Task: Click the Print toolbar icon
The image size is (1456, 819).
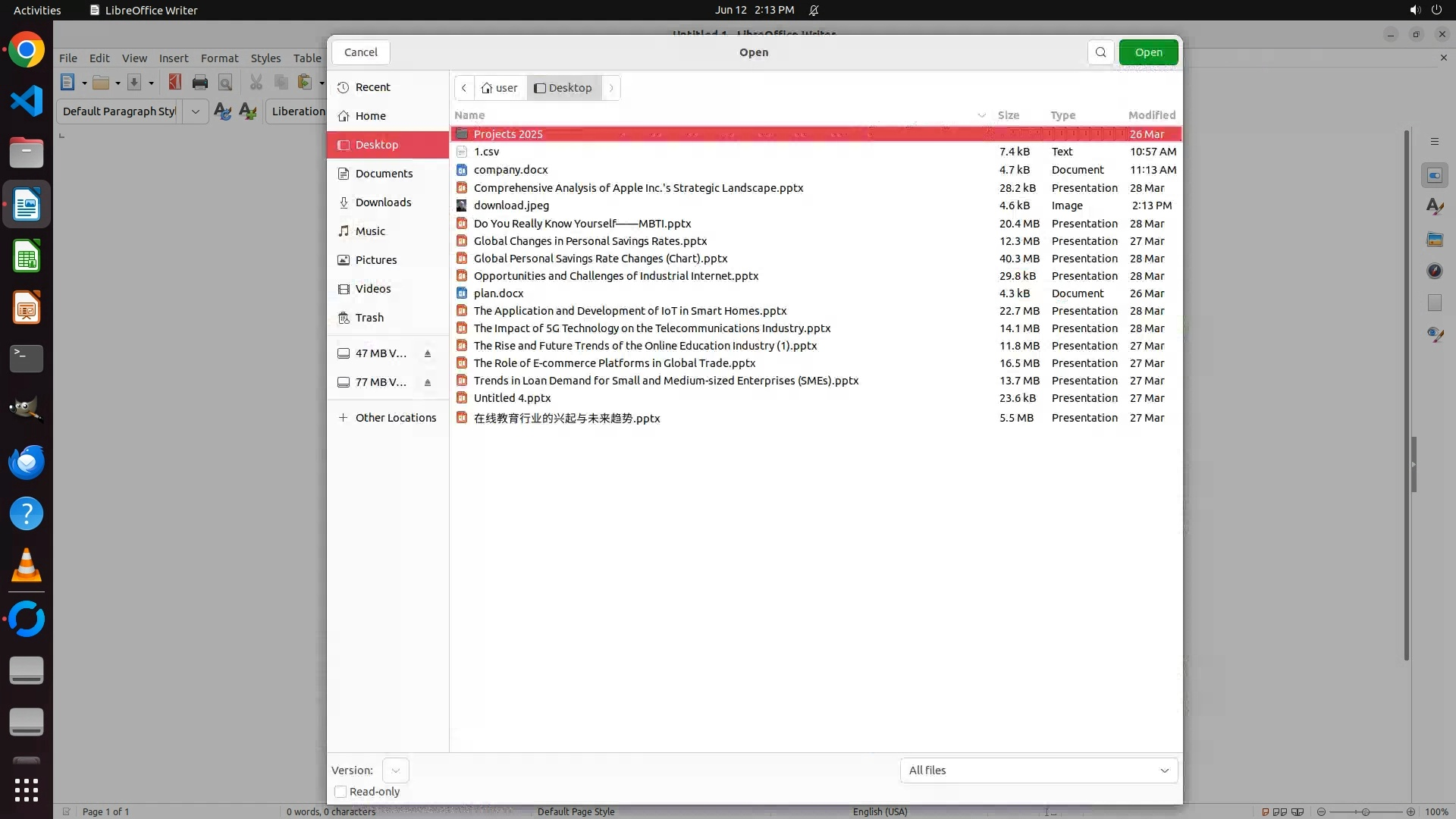Action: 200,83
